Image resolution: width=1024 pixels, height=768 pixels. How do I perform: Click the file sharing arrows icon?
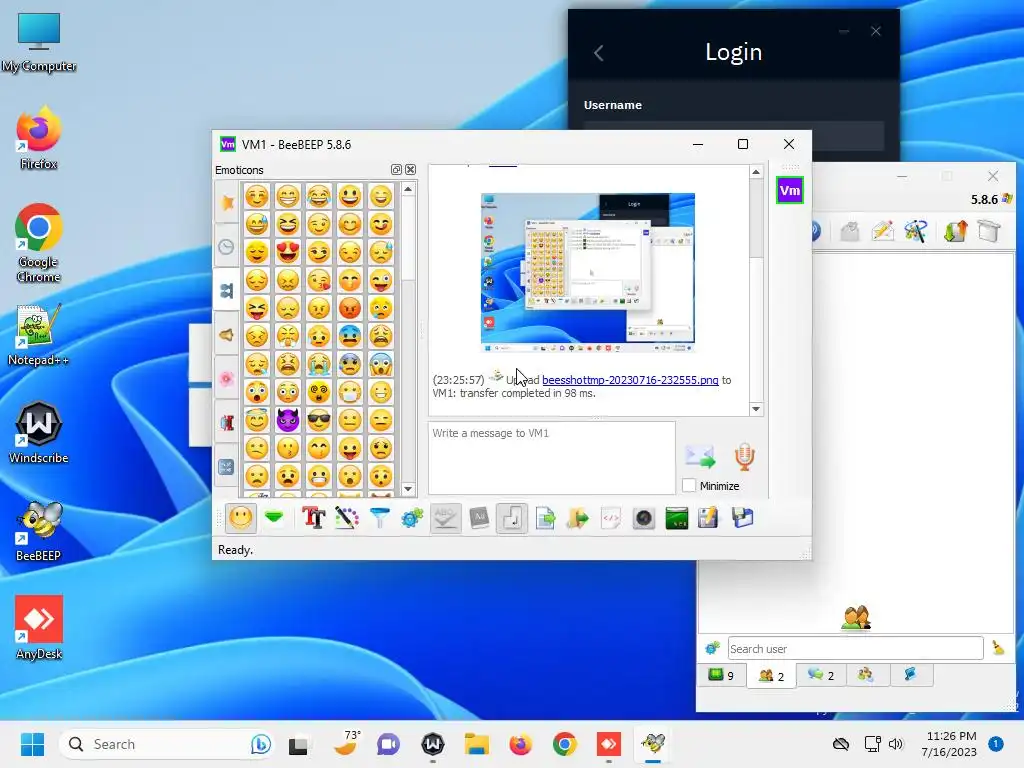[955, 231]
